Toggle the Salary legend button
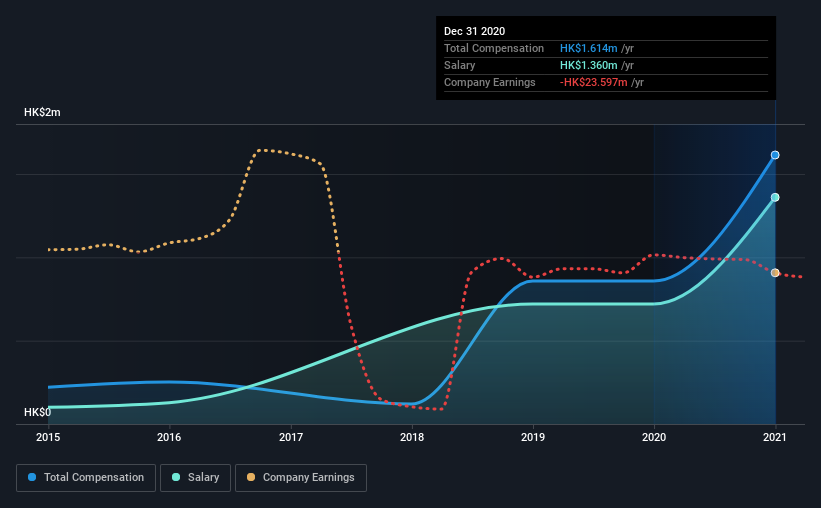Viewport: 821px width, 508px height. pyautogui.click(x=195, y=478)
